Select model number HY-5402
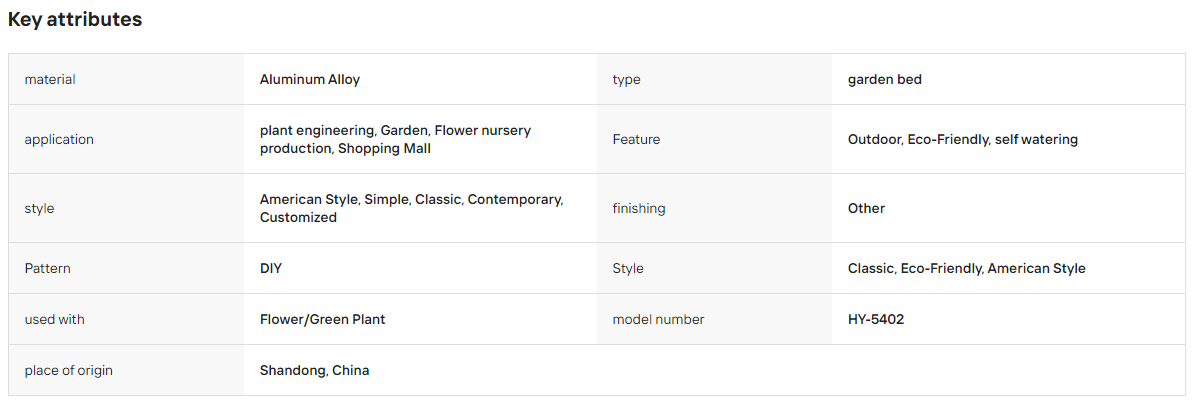Image resolution: width=1195 pixels, height=400 pixels. click(876, 319)
